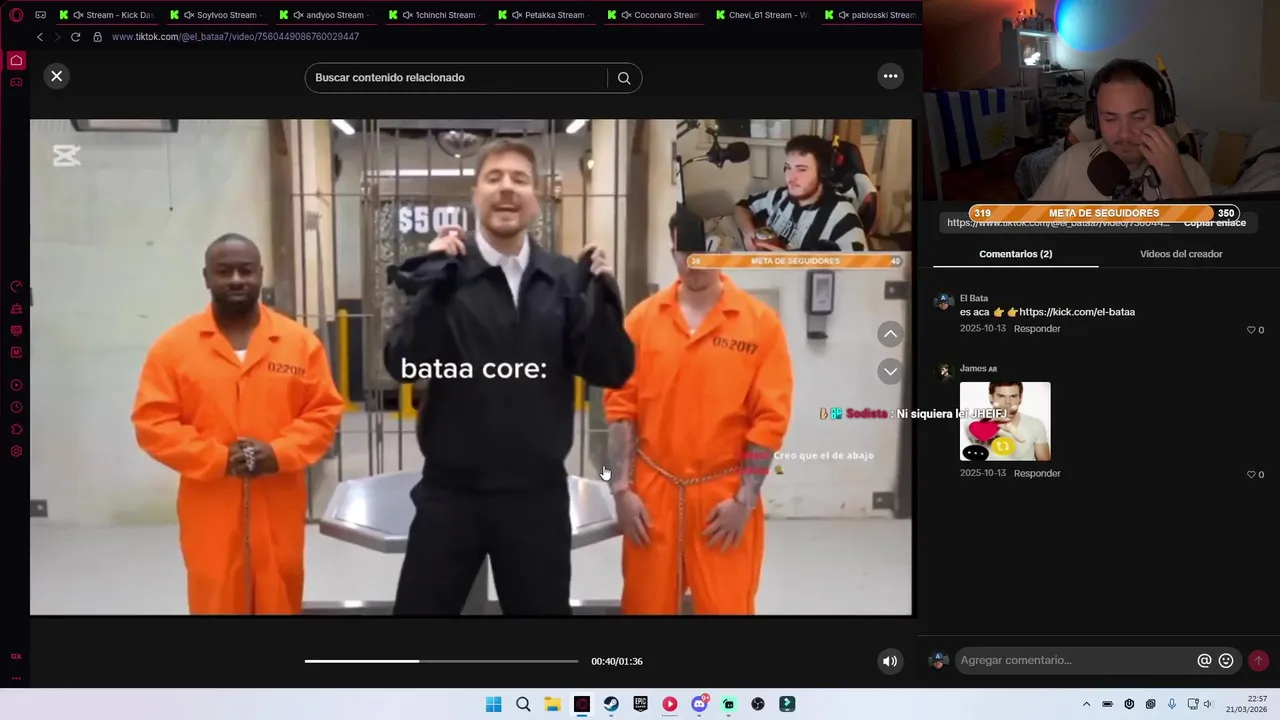Open File Explorer from taskbar
The width and height of the screenshot is (1280, 720).
pos(552,704)
